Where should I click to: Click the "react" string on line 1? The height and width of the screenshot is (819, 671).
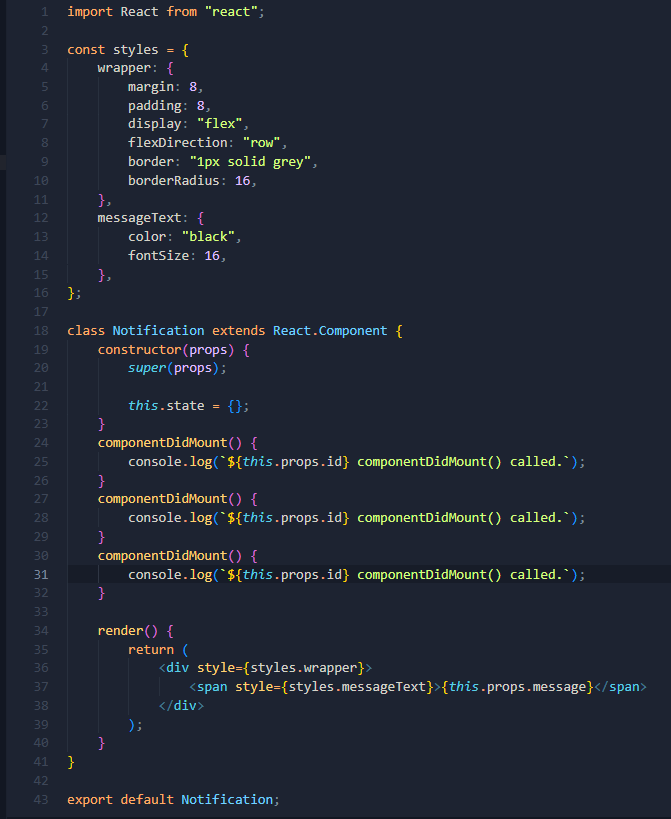231,11
